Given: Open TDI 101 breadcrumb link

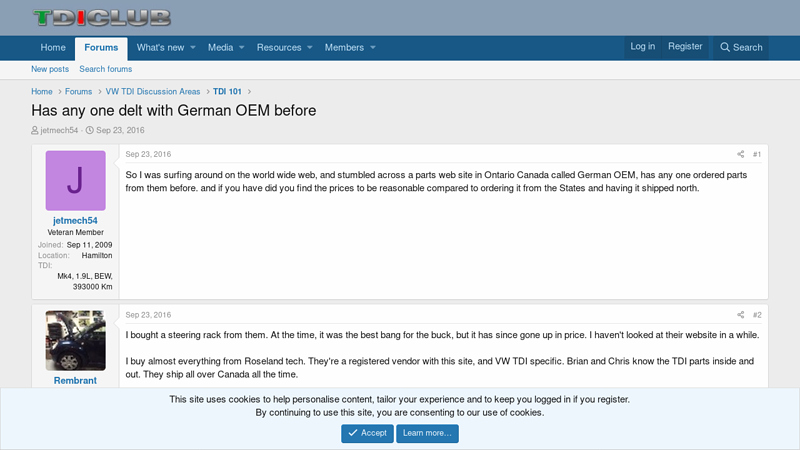Looking at the screenshot, I should [227, 91].
